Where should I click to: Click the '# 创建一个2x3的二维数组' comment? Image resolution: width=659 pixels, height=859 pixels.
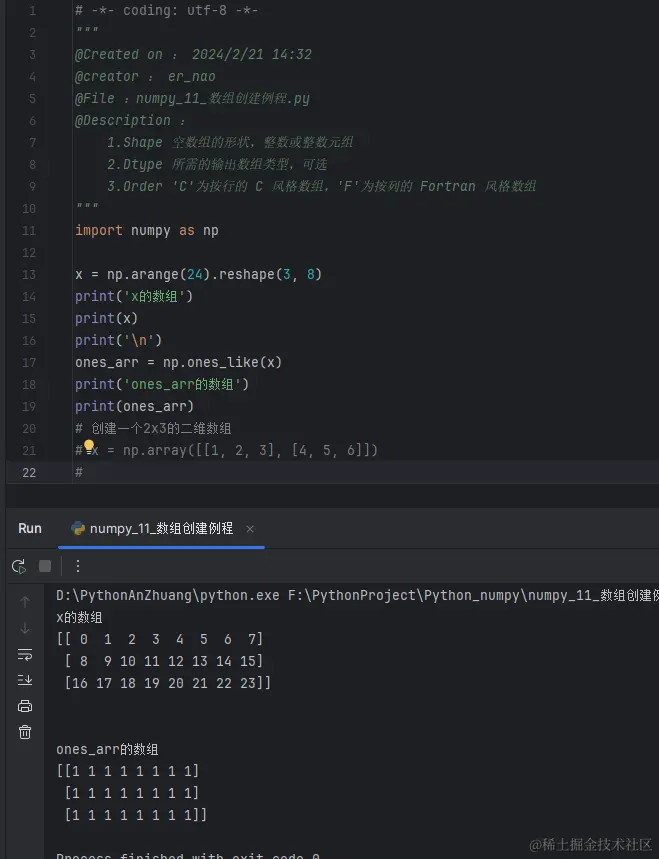click(x=153, y=428)
